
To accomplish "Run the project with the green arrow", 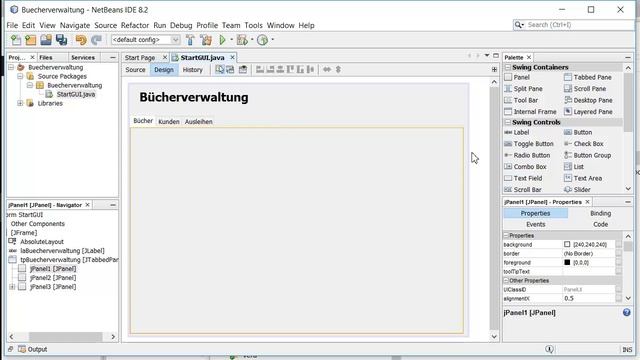I will tap(222, 40).
